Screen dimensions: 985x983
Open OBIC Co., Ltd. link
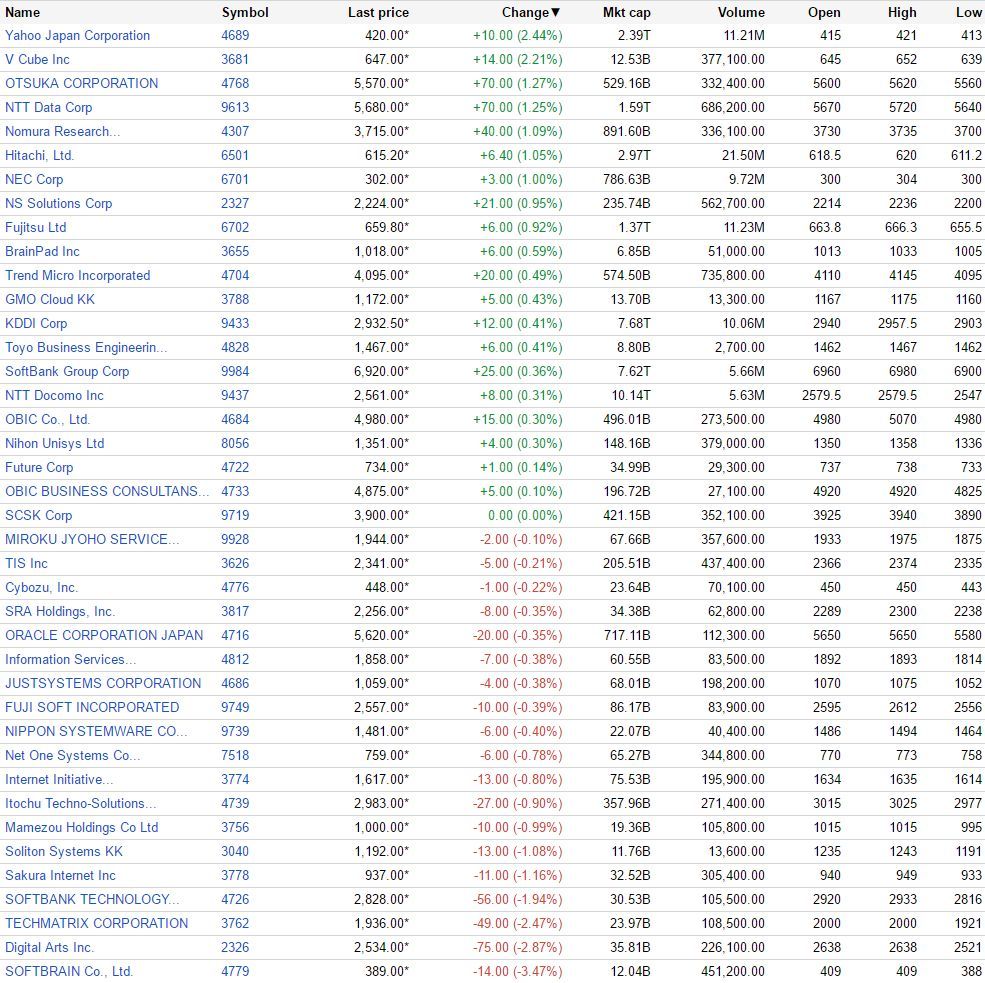48,420
